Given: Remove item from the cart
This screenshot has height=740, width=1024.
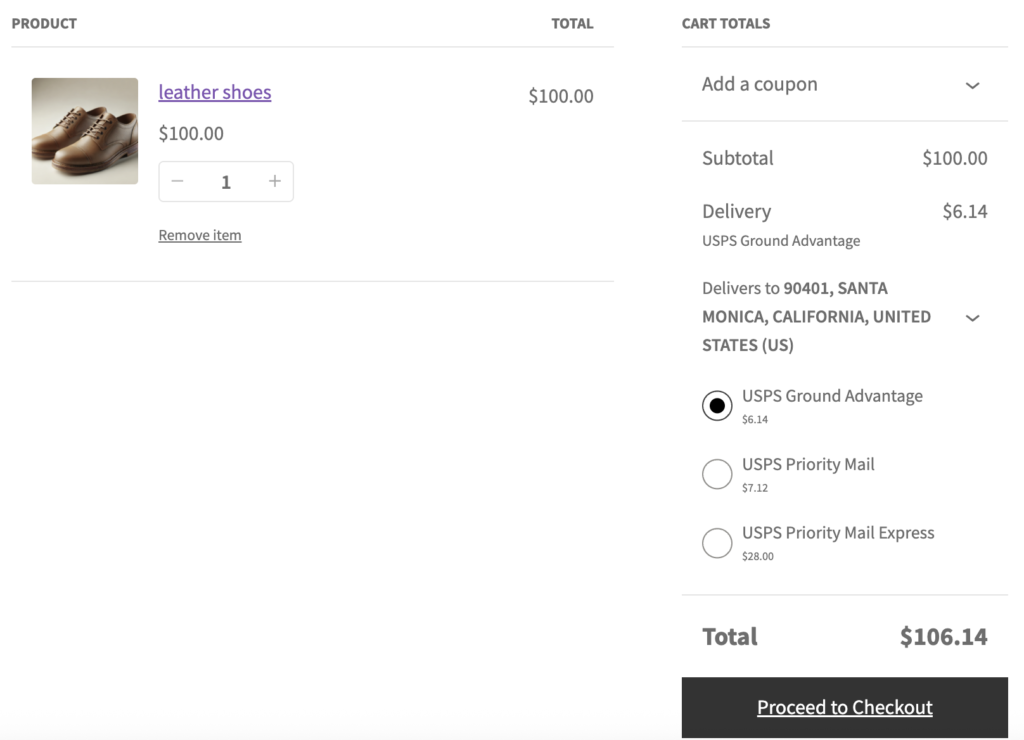Looking at the screenshot, I should (200, 235).
